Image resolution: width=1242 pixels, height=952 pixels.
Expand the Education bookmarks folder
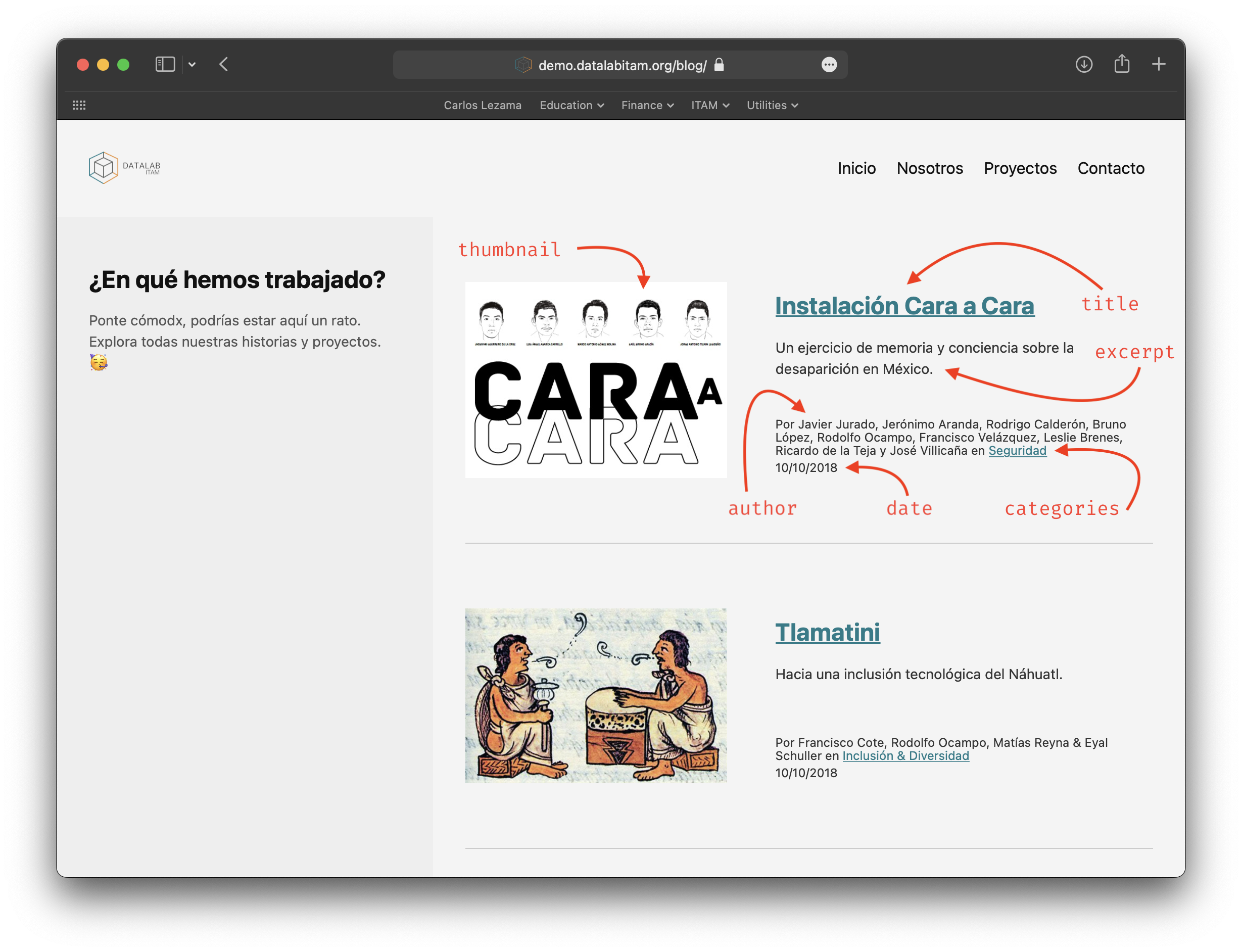(x=571, y=106)
